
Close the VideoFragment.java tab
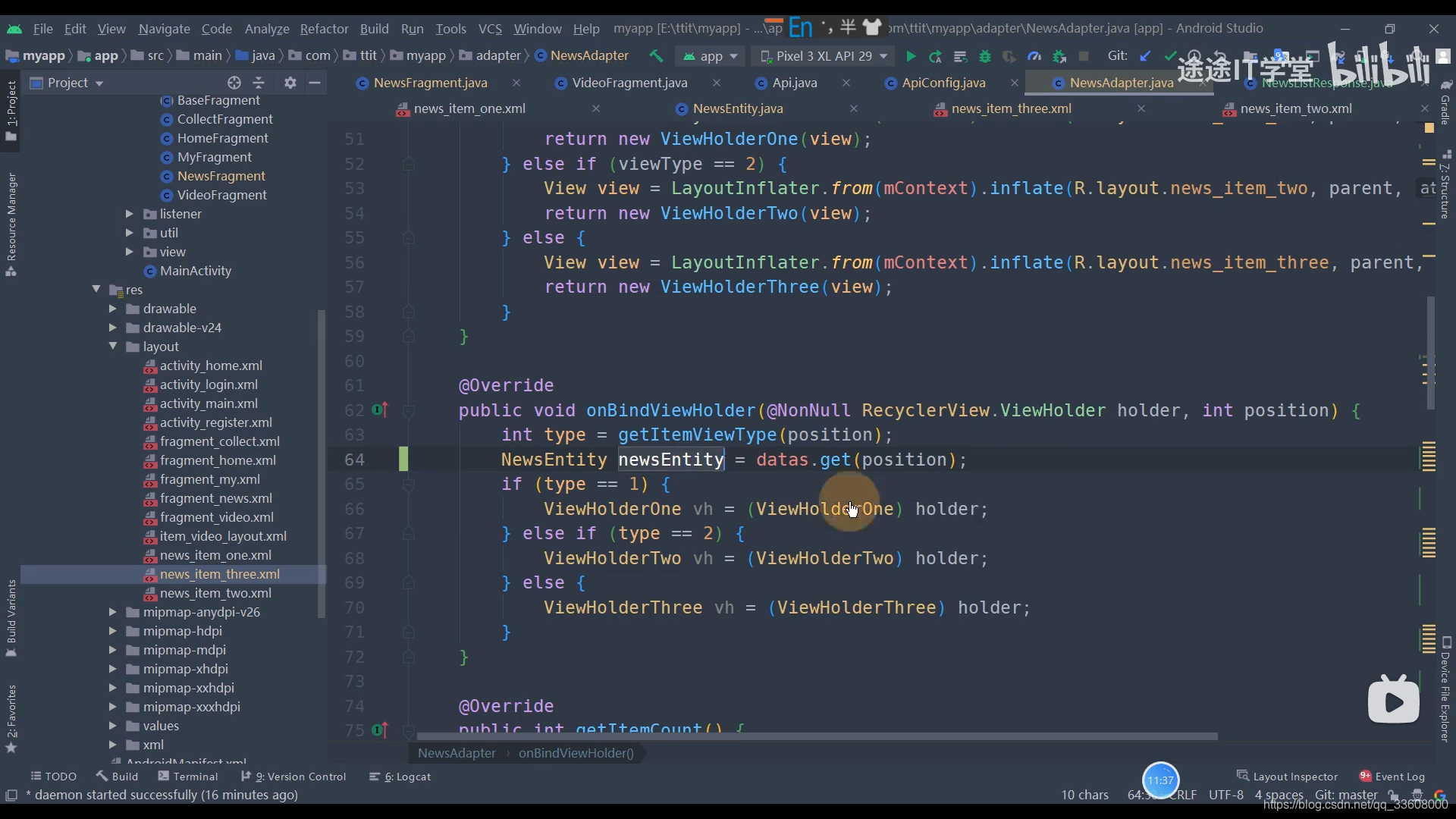(x=717, y=83)
